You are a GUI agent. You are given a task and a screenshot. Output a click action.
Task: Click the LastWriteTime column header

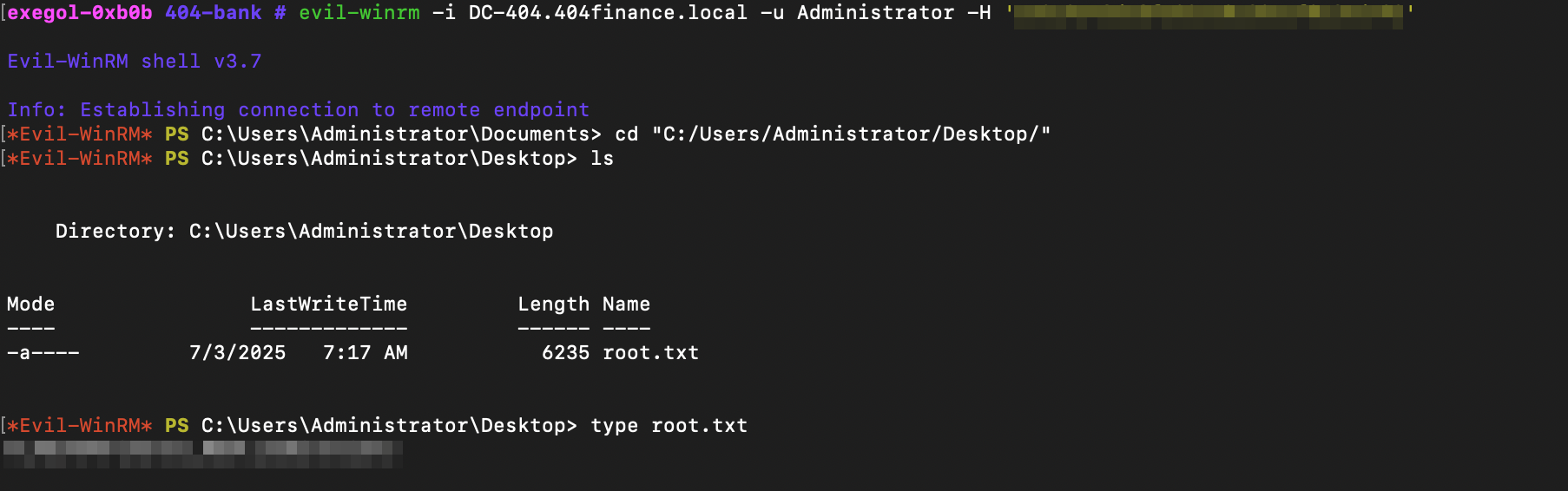pyautogui.click(x=328, y=304)
